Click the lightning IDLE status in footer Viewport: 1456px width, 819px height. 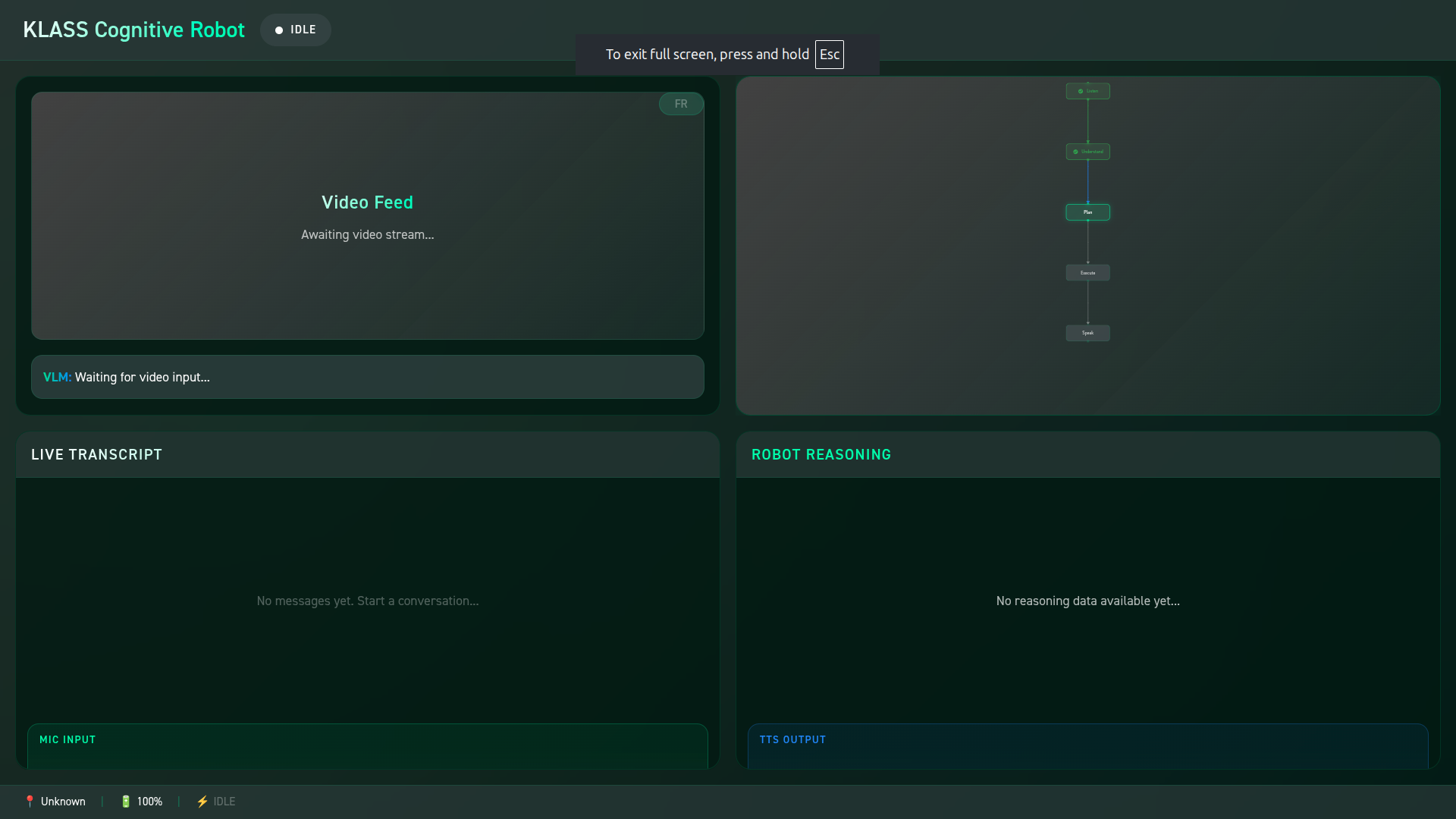[216, 802]
